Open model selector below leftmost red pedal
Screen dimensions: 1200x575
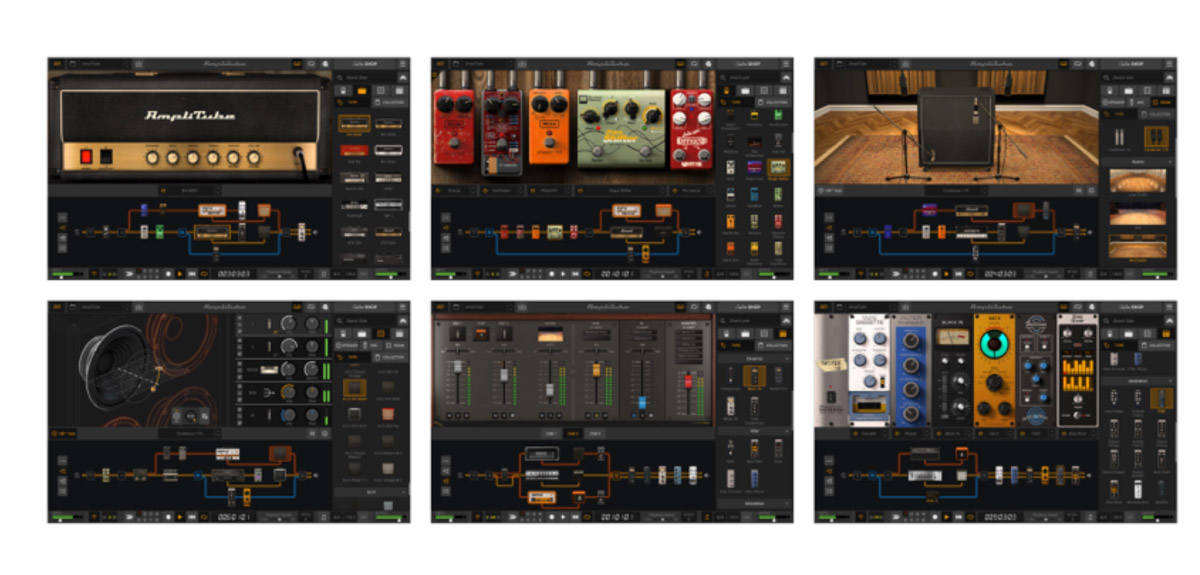click(x=455, y=189)
